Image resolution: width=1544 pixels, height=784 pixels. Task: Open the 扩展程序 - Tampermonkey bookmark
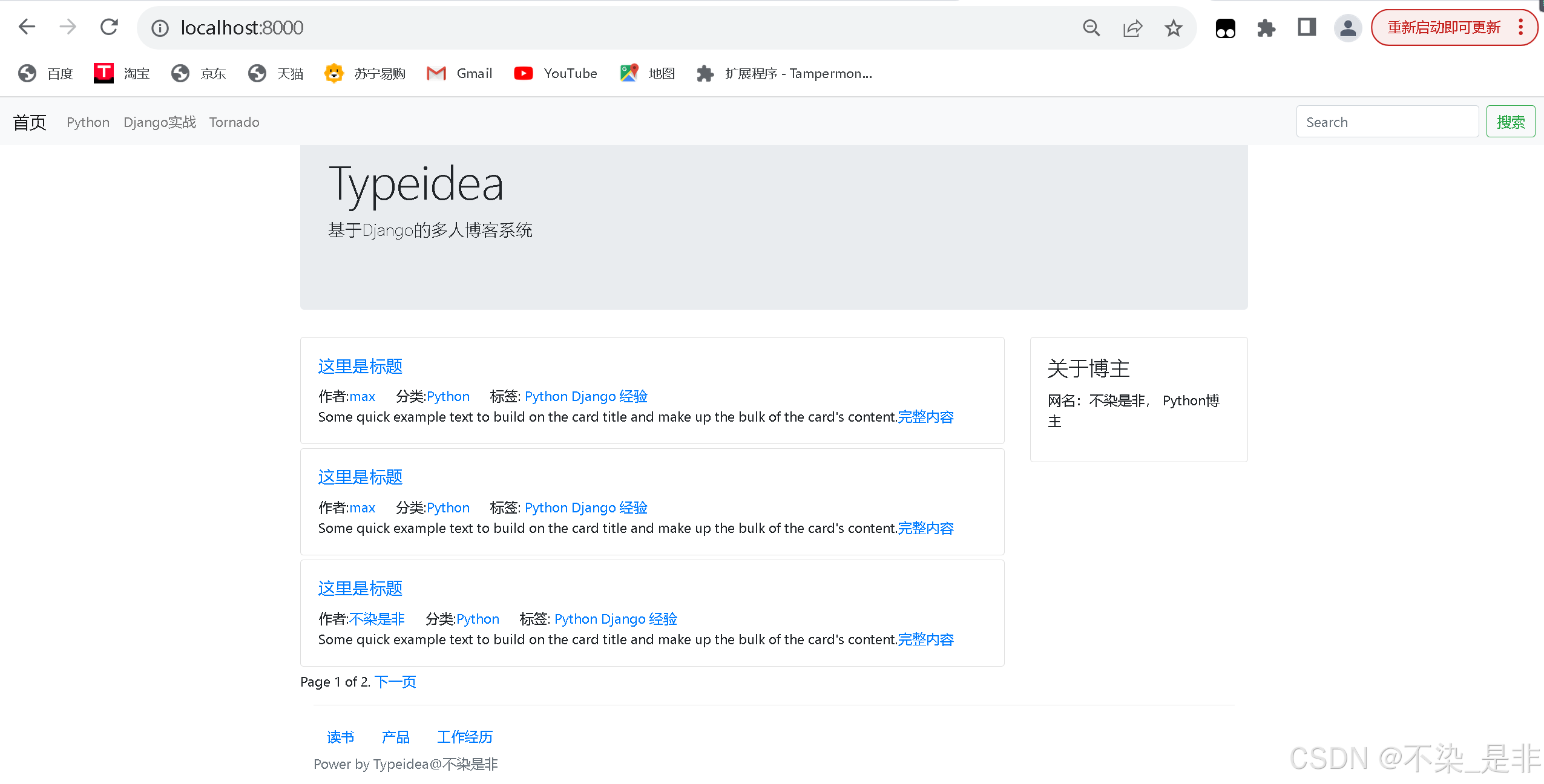[x=784, y=73]
